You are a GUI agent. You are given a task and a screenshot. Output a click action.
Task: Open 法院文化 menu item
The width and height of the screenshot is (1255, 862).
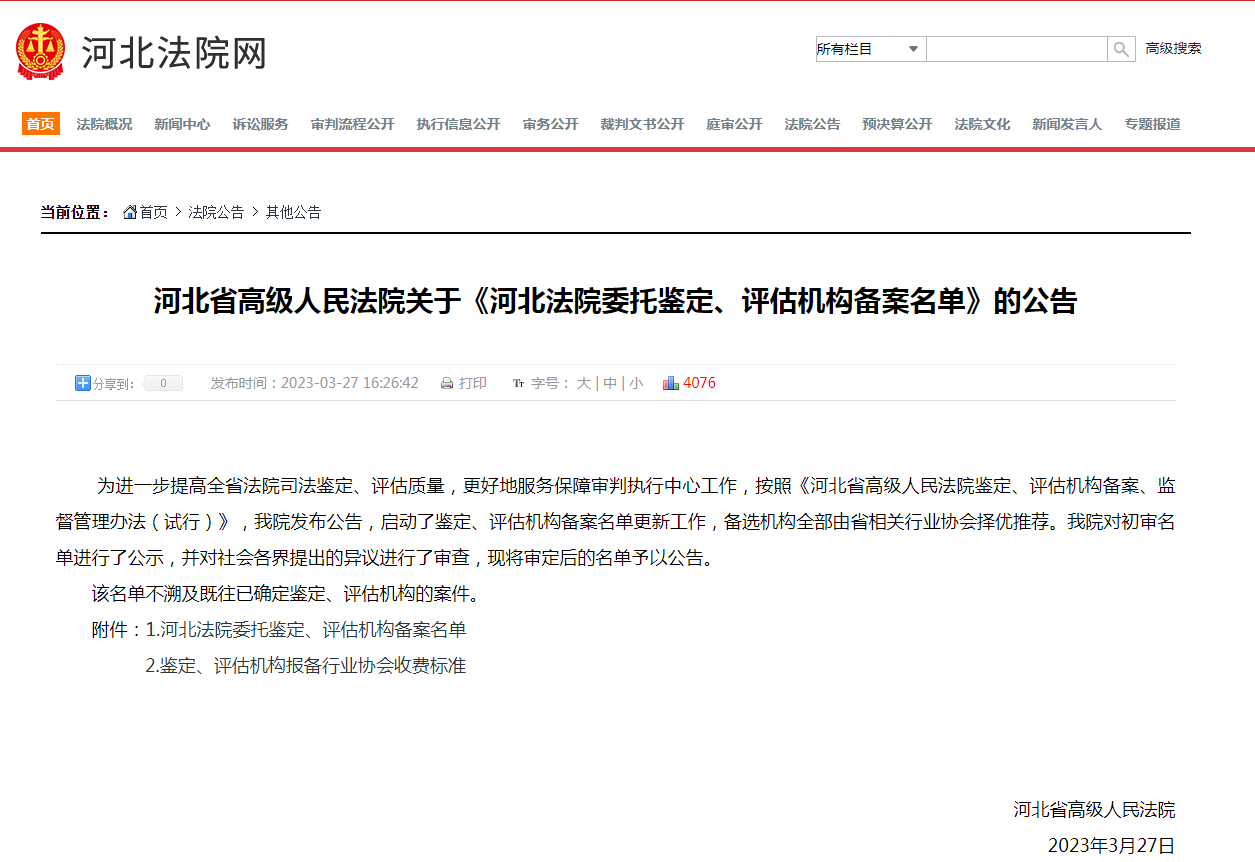tap(983, 124)
